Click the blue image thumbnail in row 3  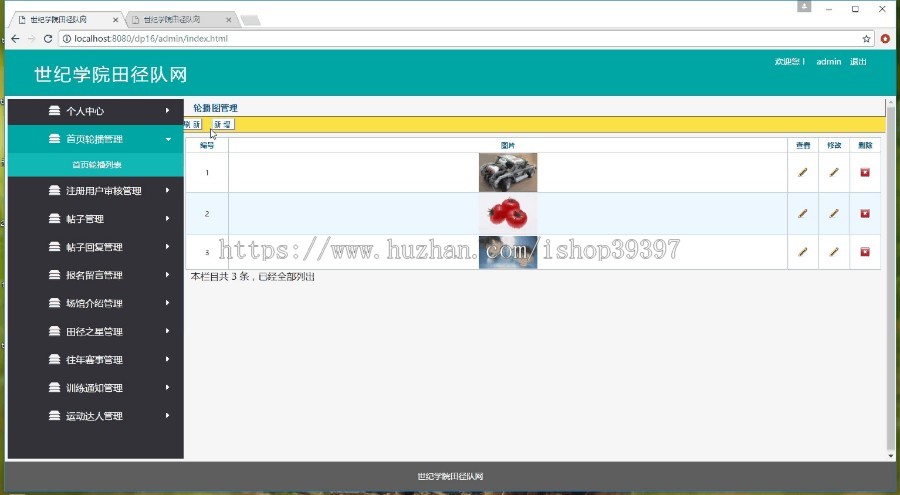[508, 252]
